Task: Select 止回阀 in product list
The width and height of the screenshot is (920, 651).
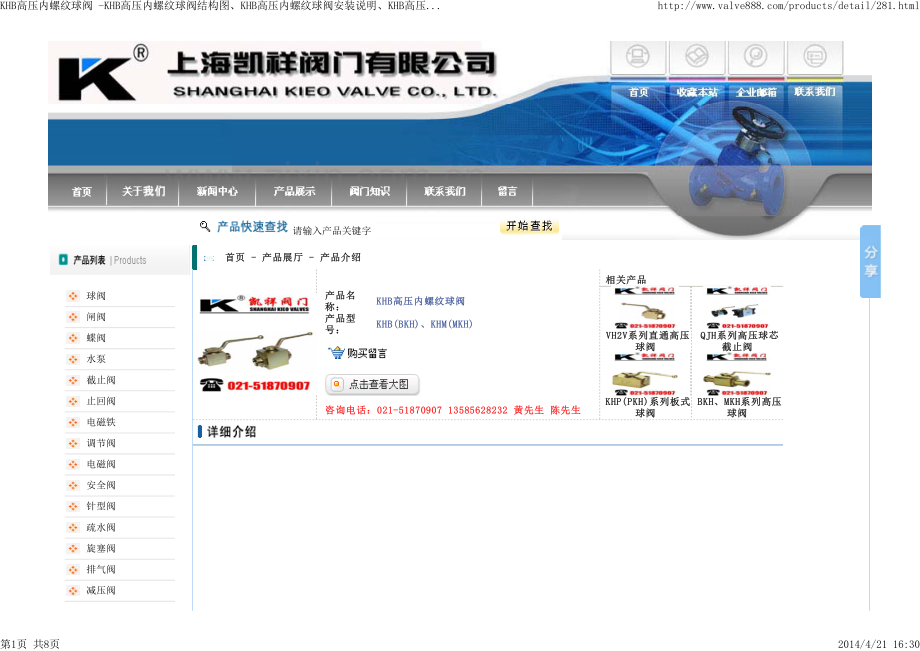Action: tap(101, 401)
